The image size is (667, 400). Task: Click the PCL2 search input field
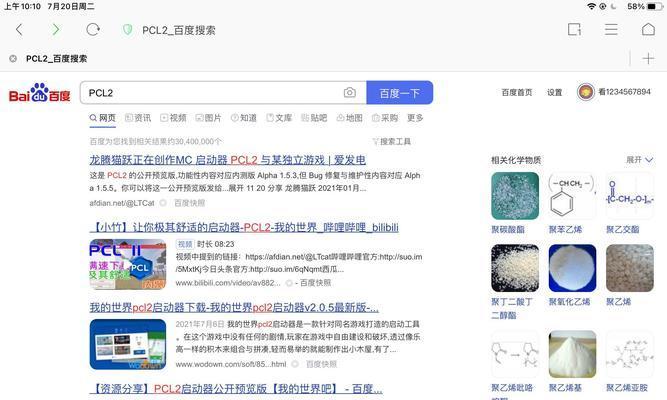click(213, 92)
